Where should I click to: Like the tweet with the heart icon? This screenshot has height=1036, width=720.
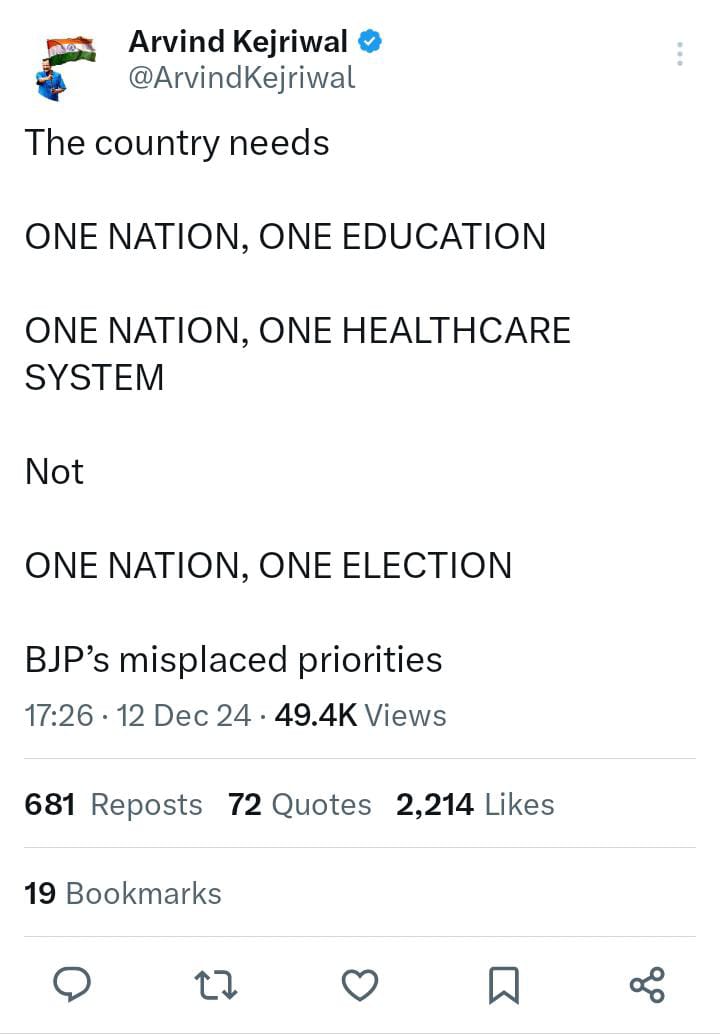click(359, 985)
